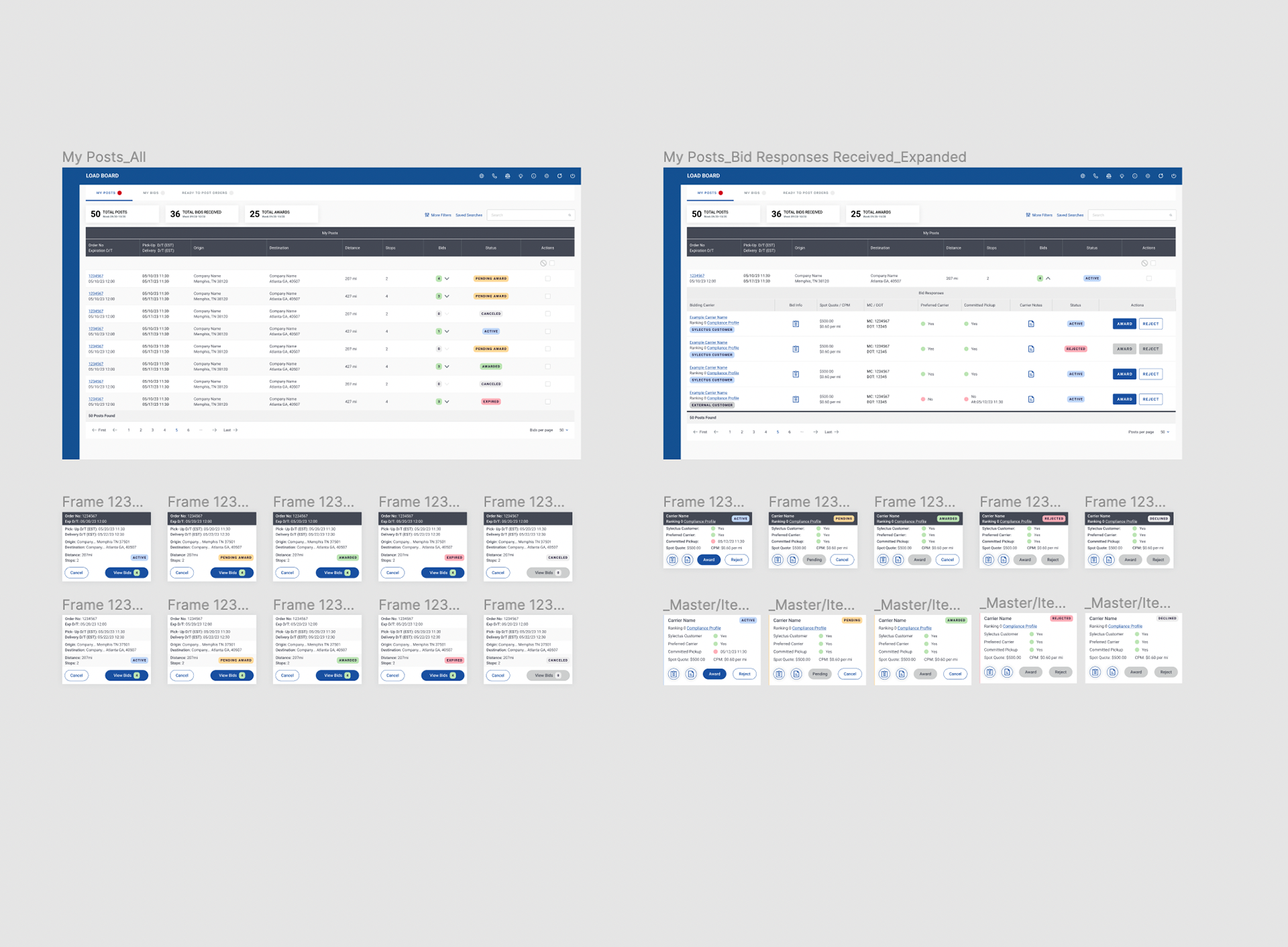Image resolution: width=1288 pixels, height=947 pixels.
Task: Check the Active post row checkbox in Expanded frame
Action: 1148,278
